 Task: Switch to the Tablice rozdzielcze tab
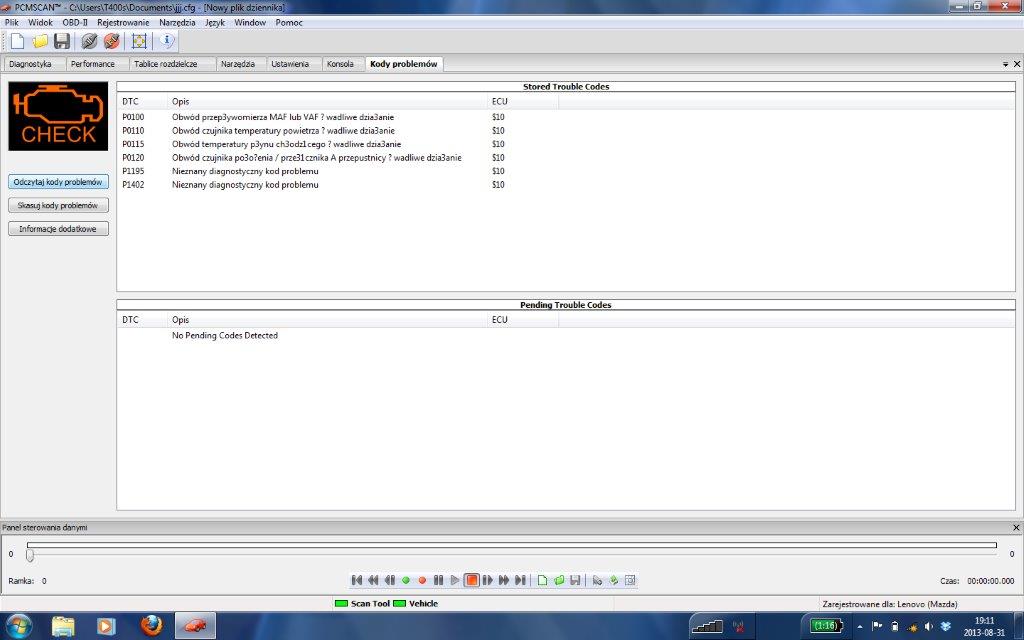tap(166, 64)
